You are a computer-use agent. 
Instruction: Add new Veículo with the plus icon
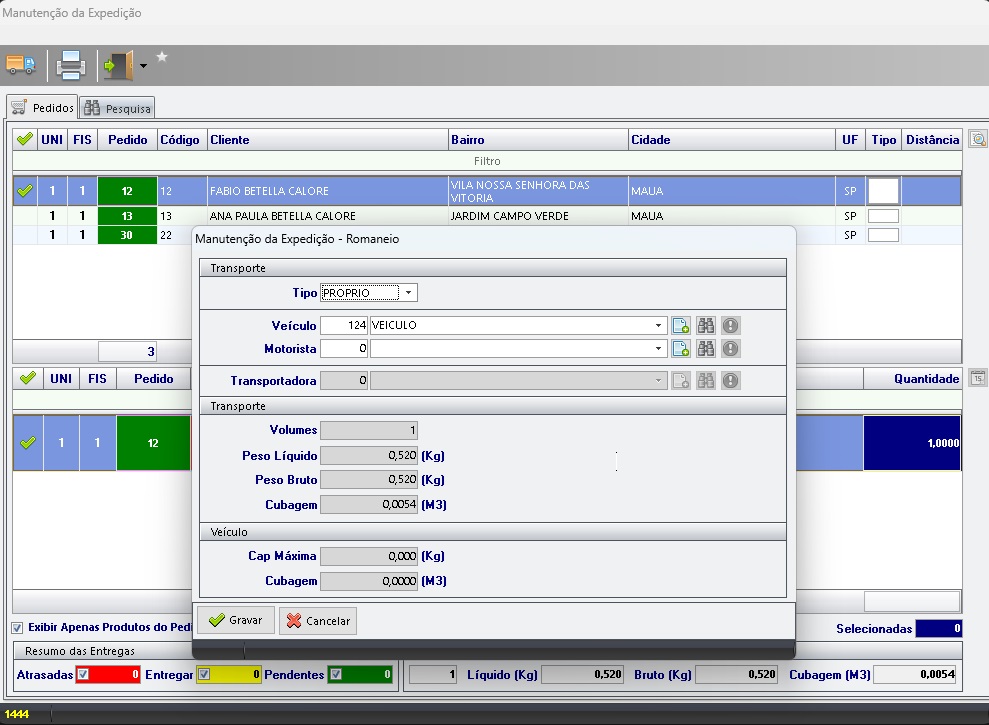click(681, 325)
